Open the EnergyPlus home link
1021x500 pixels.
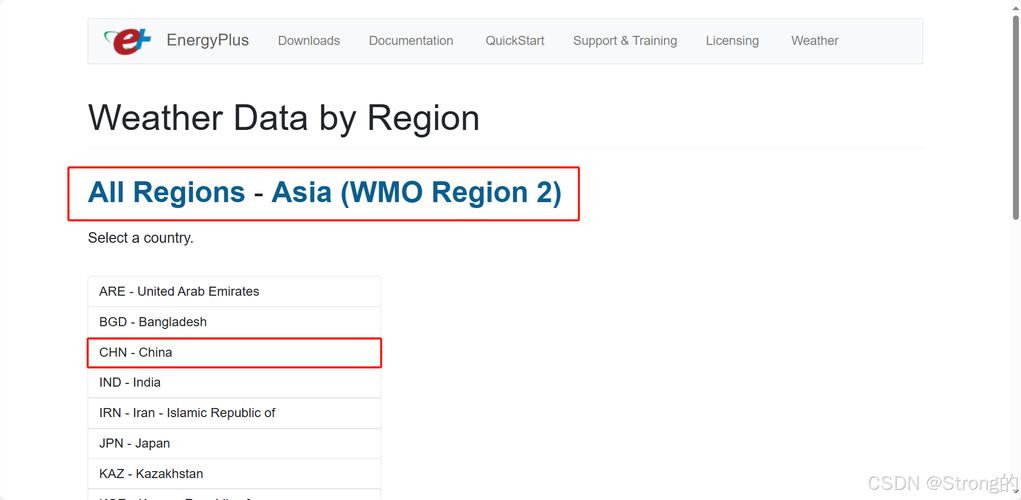(208, 40)
